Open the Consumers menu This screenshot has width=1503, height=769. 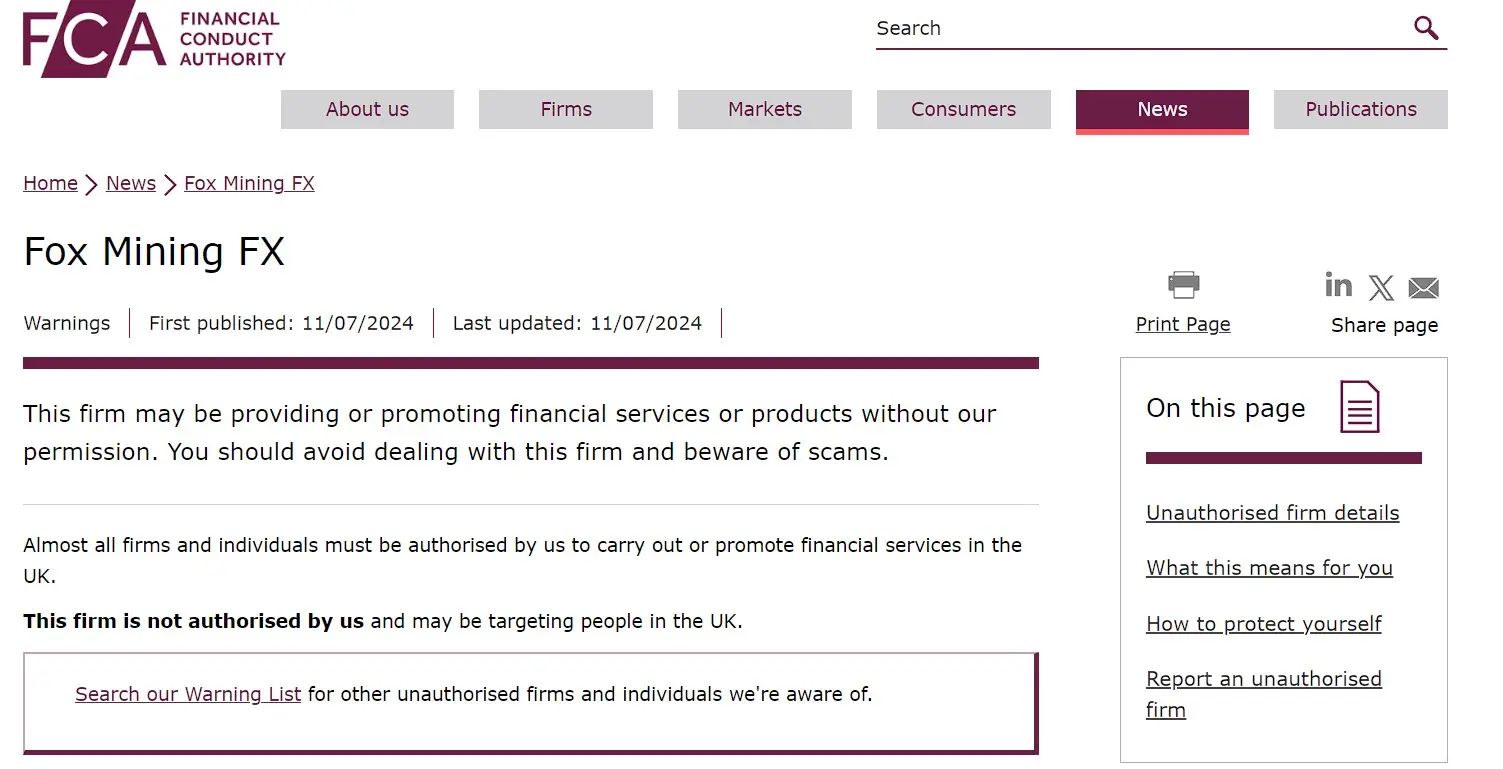pos(963,110)
